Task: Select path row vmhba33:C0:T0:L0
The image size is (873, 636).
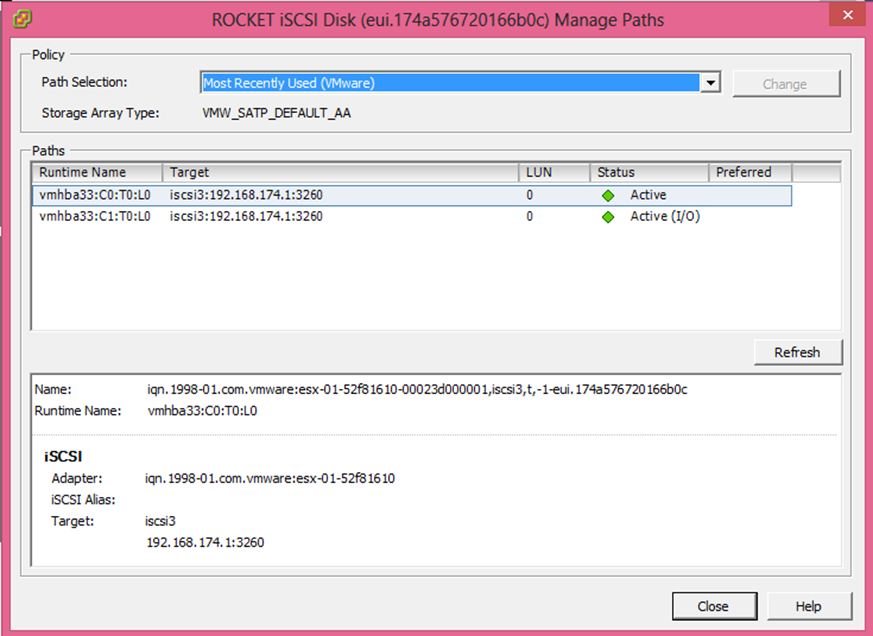Action: coord(412,195)
